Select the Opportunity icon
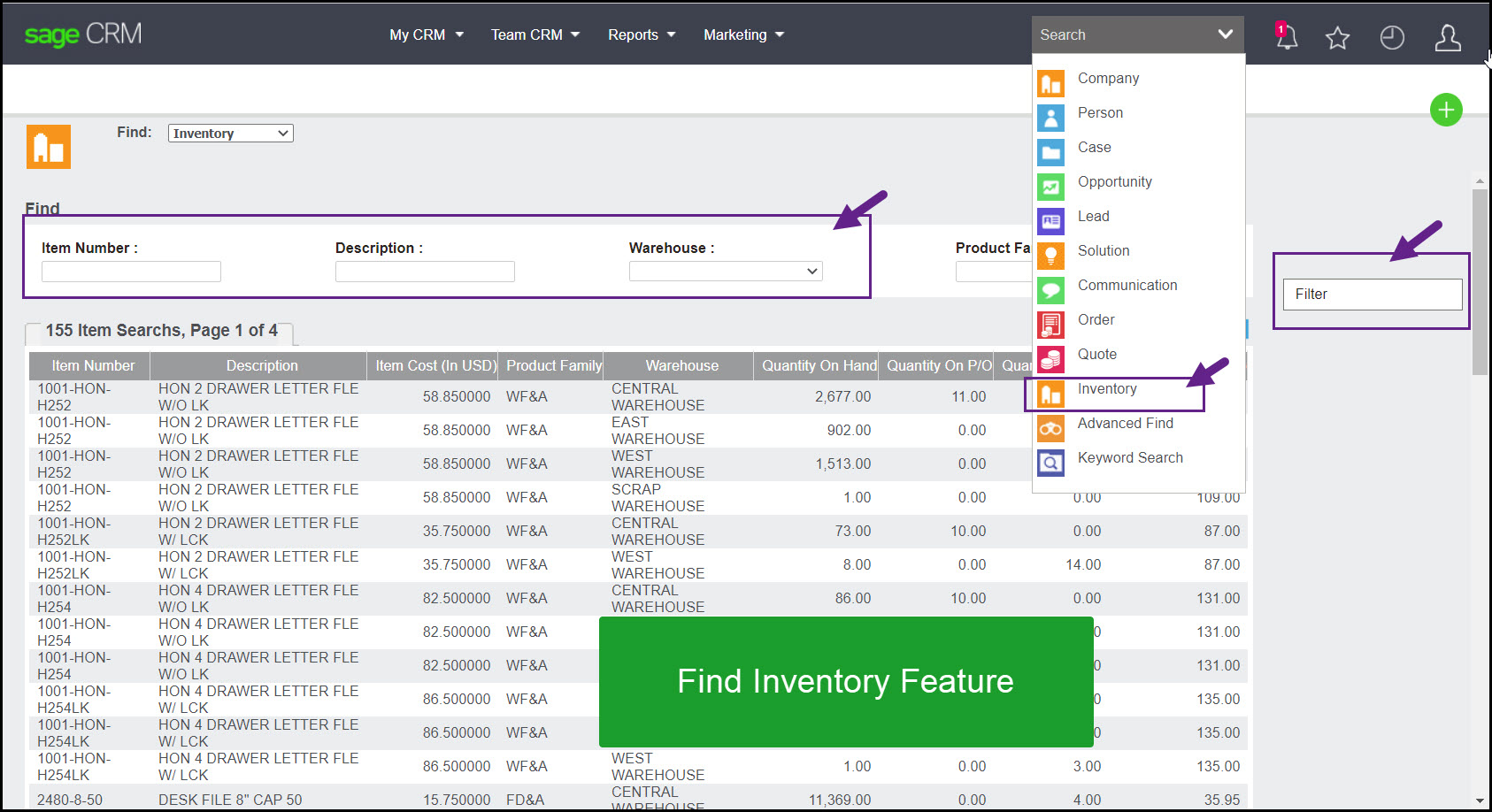The image size is (1492, 812). pyautogui.click(x=1050, y=187)
